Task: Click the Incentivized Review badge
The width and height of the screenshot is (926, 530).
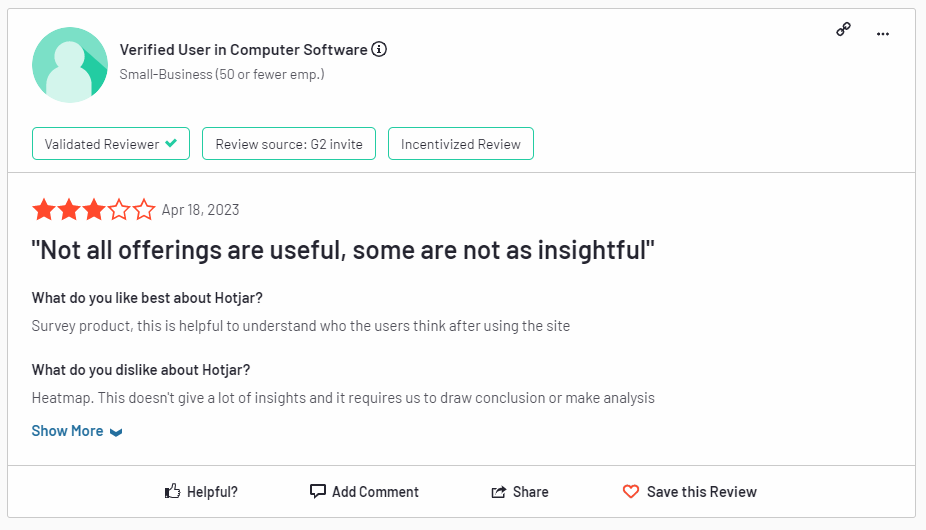Action: (x=460, y=144)
